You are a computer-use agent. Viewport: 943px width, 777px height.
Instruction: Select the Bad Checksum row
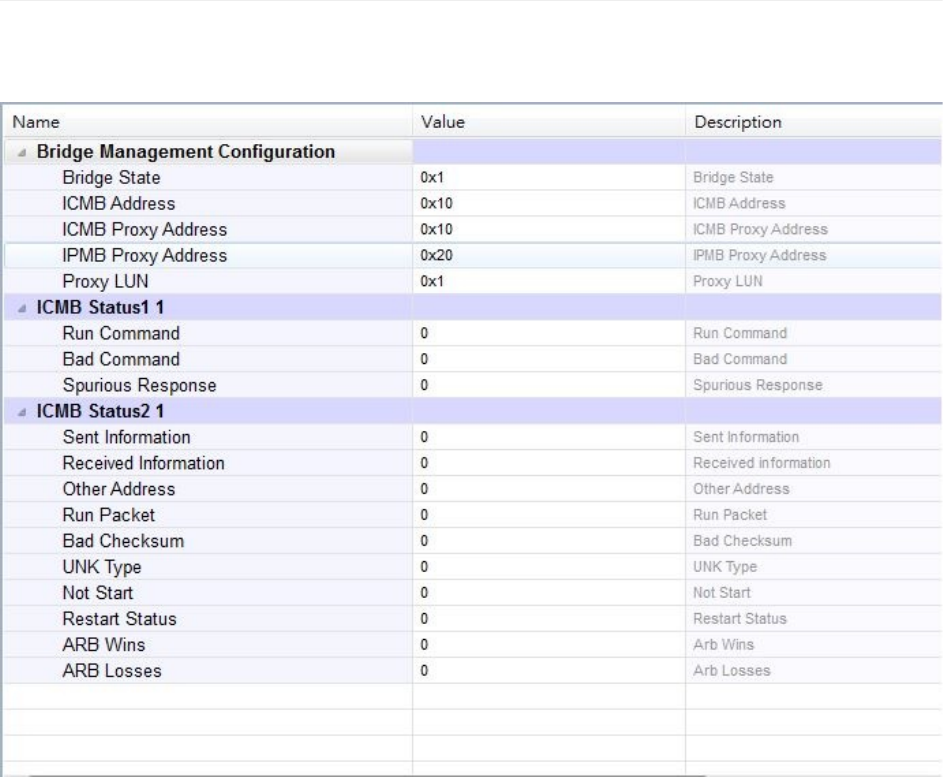point(473,541)
